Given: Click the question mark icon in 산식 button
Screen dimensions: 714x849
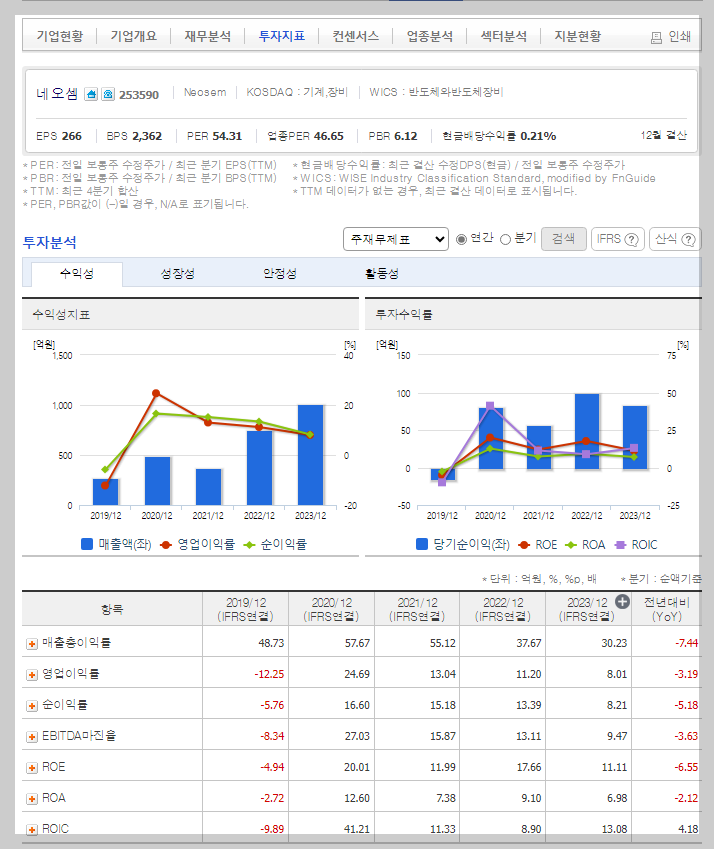Looking at the screenshot, I should coord(688,239).
